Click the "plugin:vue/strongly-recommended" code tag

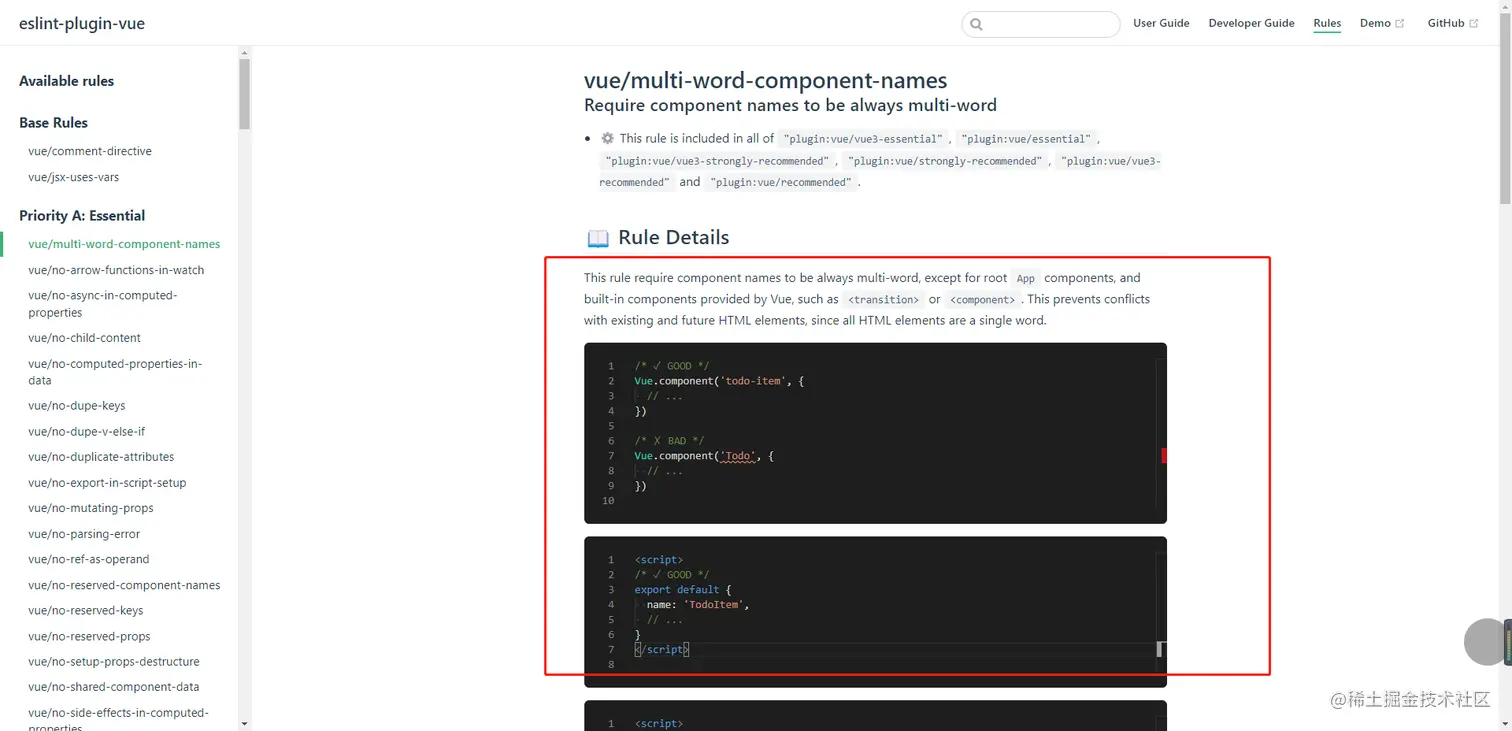pos(944,161)
